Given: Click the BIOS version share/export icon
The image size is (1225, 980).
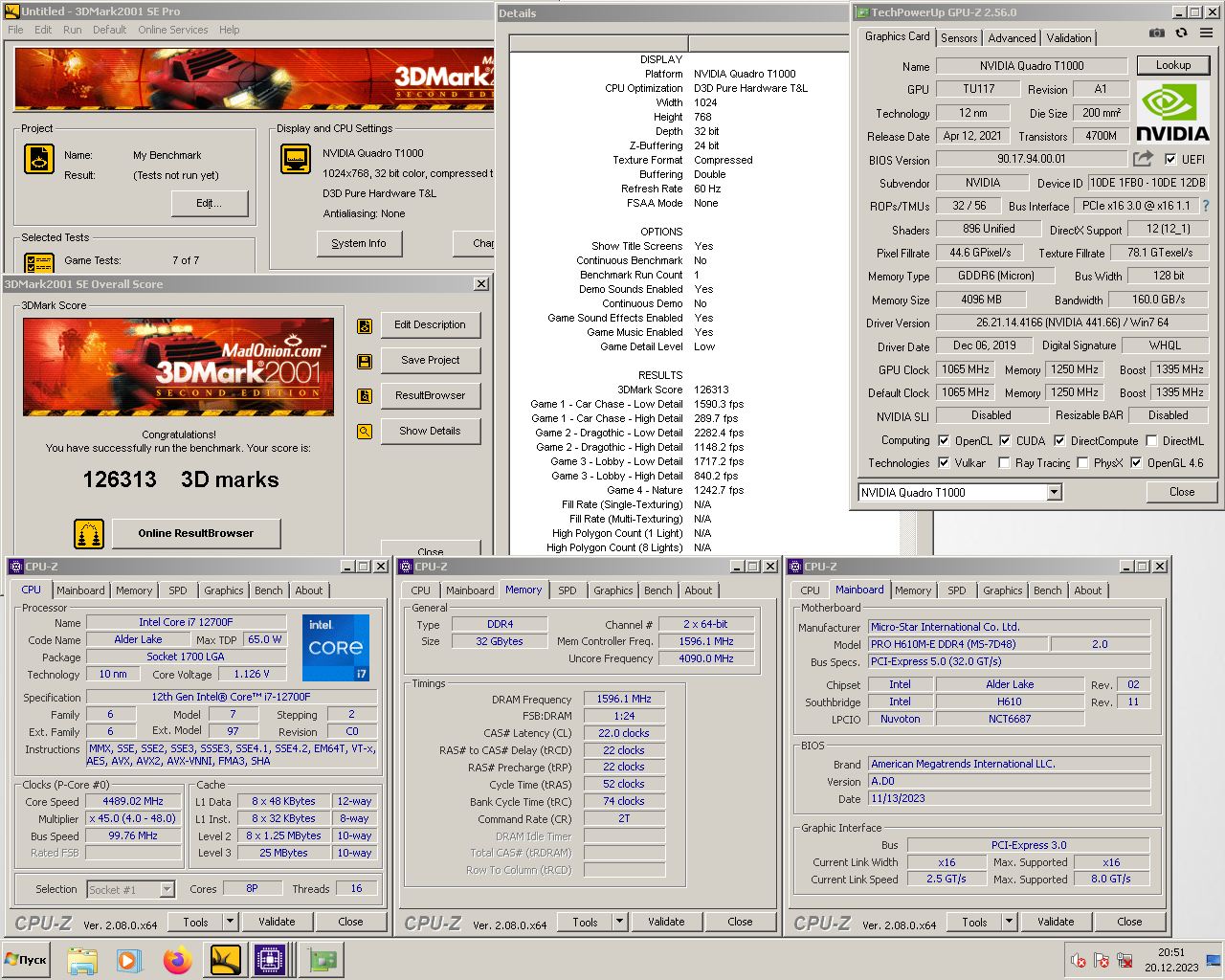Looking at the screenshot, I should coord(1144,159).
